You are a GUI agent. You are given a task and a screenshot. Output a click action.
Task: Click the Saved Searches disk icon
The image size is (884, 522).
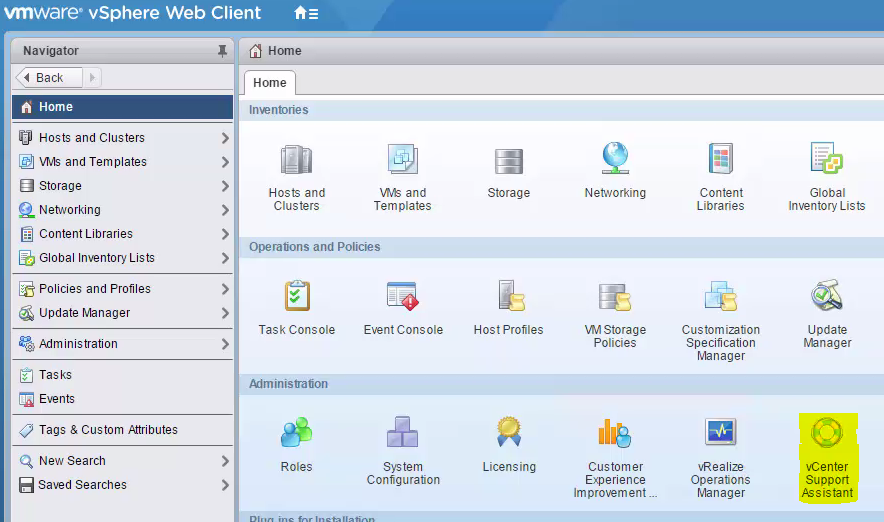pos(26,485)
